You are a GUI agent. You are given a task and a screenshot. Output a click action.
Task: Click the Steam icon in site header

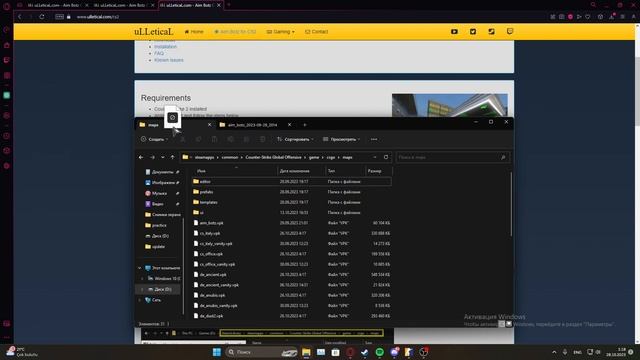[491, 31]
